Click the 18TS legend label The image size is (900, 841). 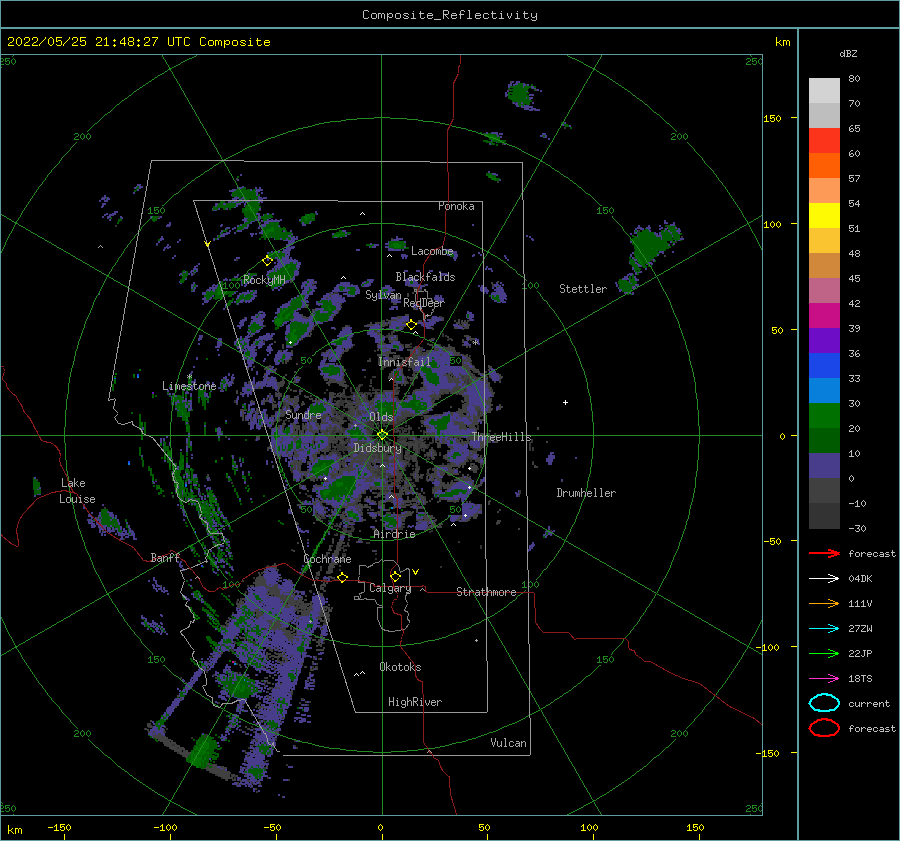coord(860,679)
